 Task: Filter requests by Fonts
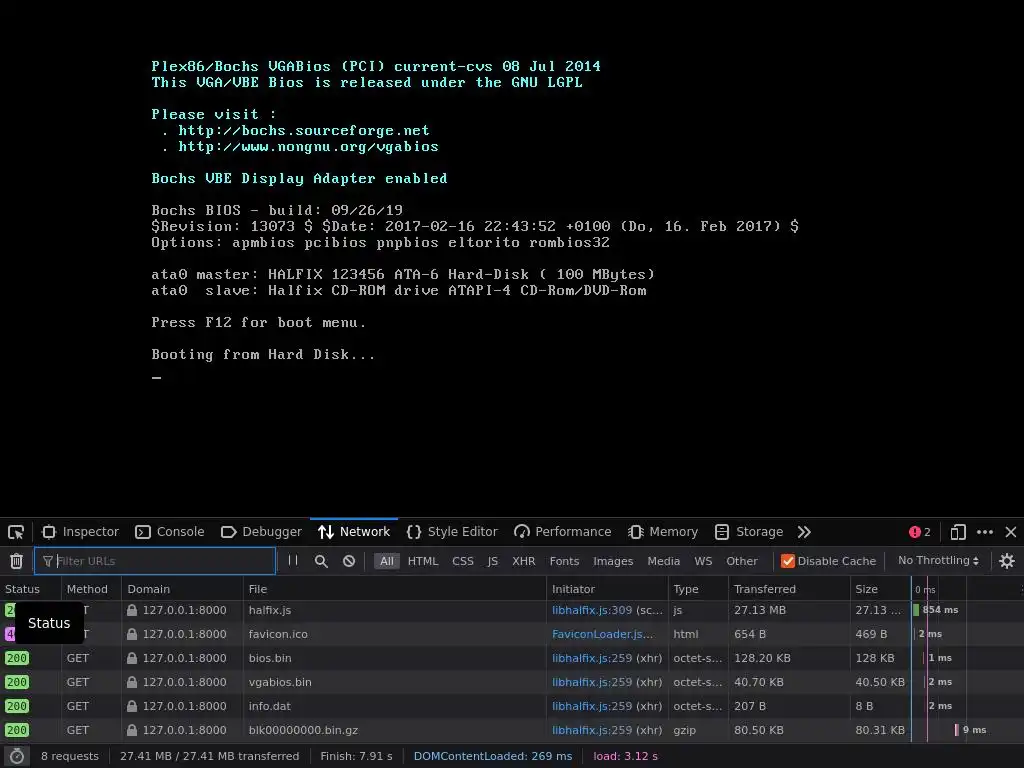(x=564, y=561)
